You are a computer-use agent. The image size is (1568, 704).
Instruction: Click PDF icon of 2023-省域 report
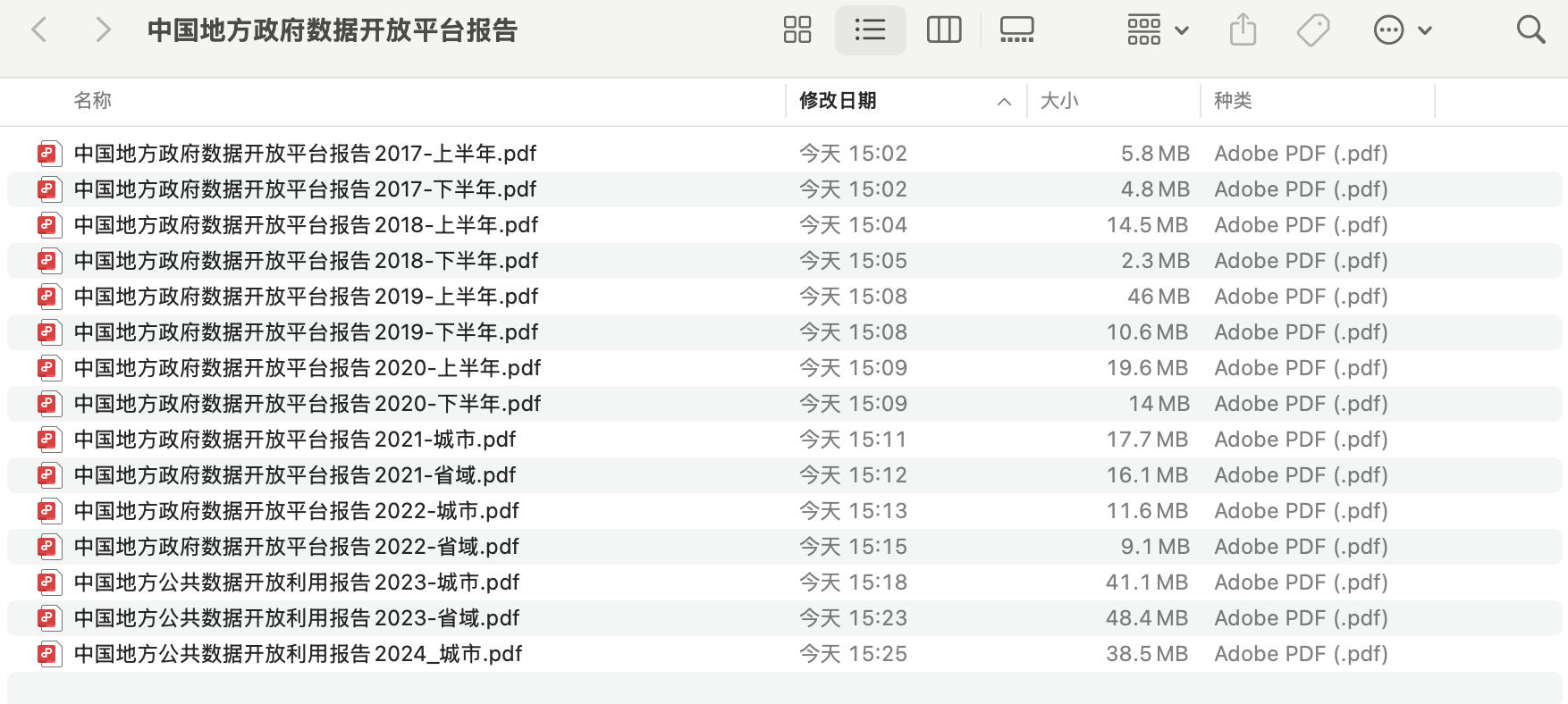48,618
